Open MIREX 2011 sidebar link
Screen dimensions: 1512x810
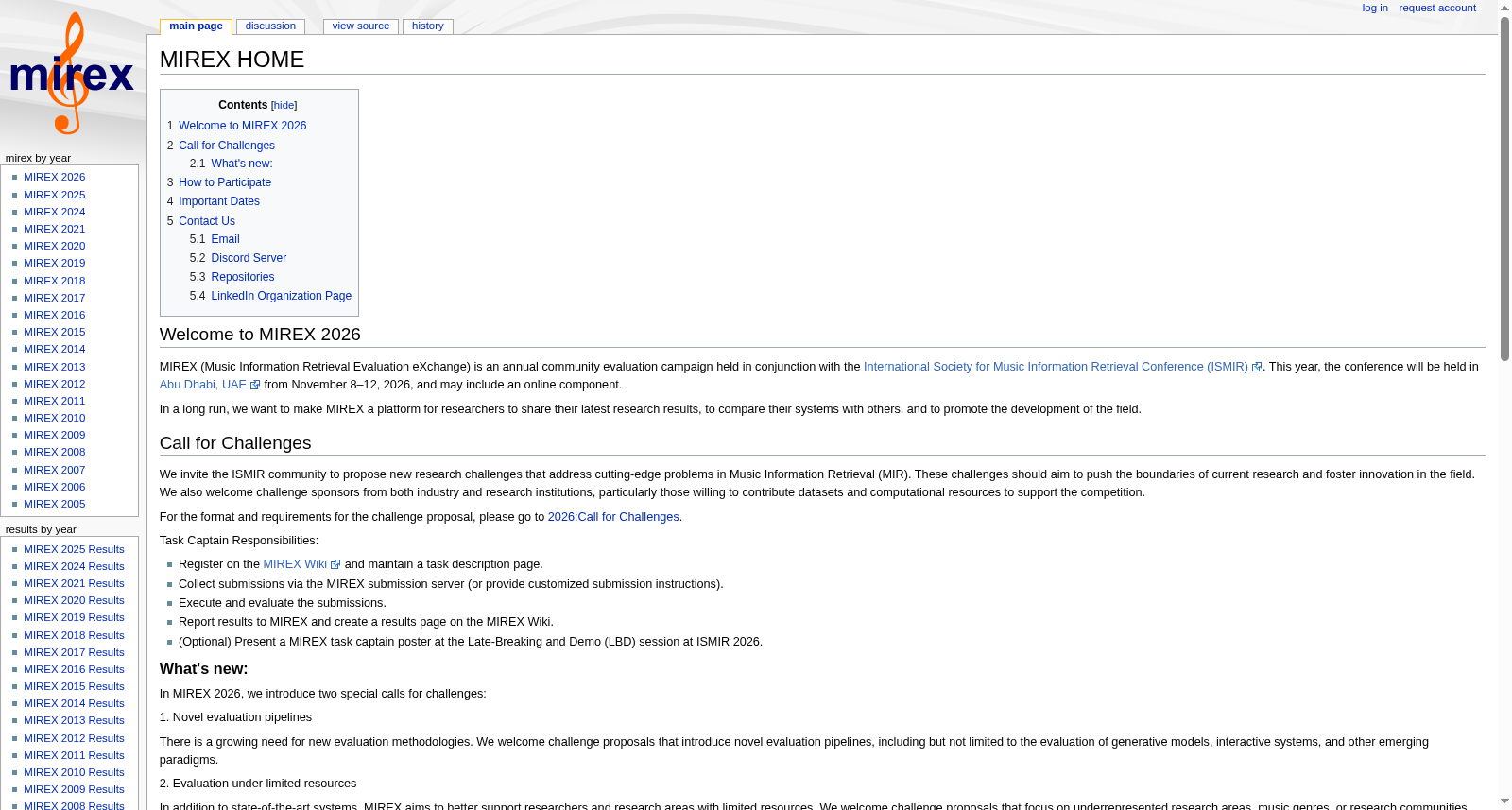55,401
